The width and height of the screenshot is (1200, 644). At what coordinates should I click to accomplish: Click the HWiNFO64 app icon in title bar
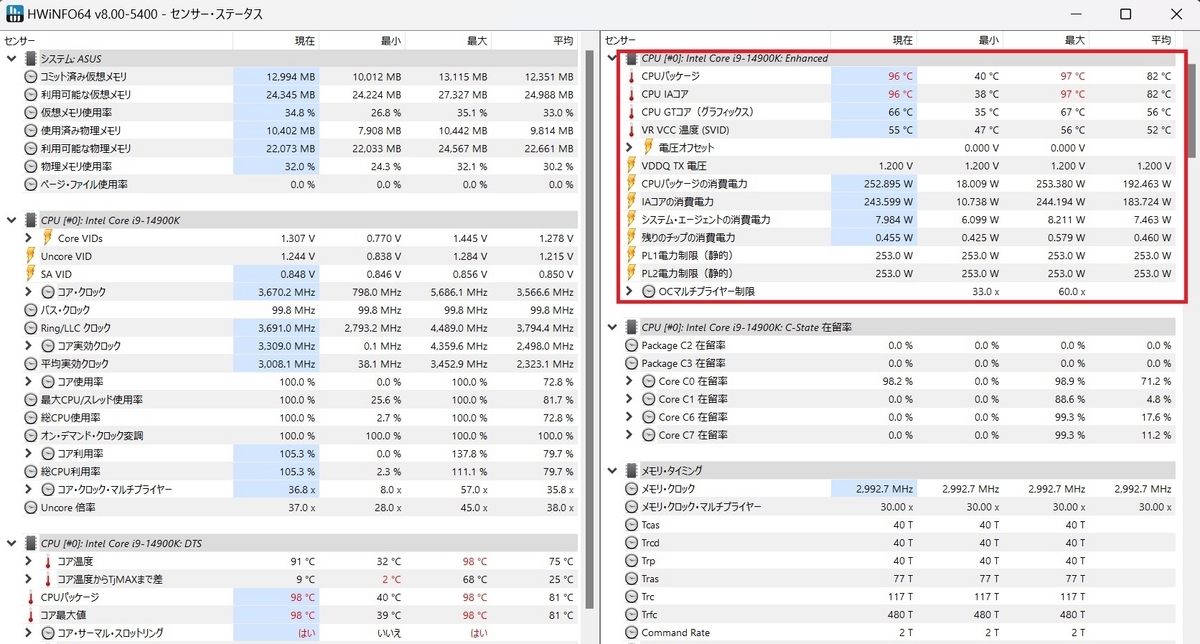point(16,14)
